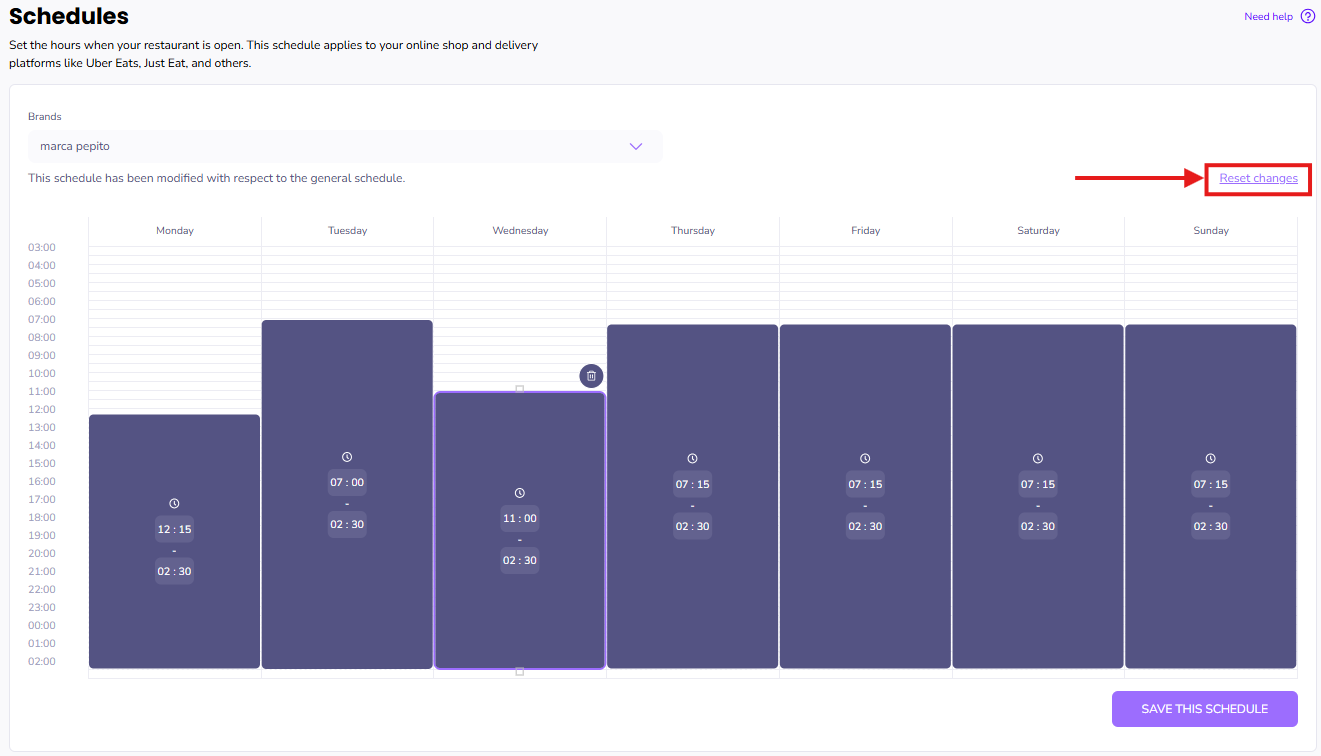Viewport: 1321px width, 756px height.
Task: Click the clock icon in Wednesday block
Action: tap(519, 493)
